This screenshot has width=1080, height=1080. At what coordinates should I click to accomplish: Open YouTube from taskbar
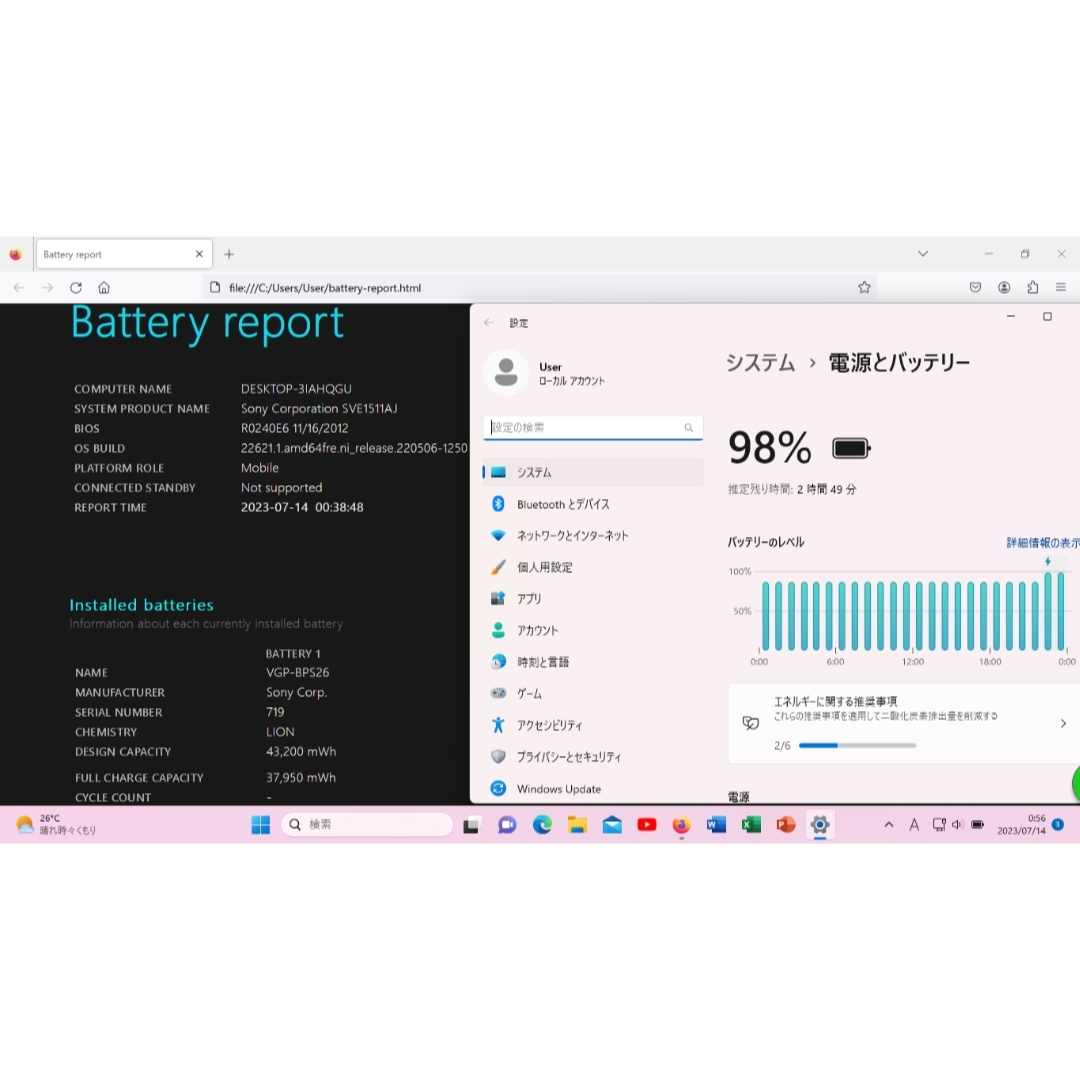point(647,824)
